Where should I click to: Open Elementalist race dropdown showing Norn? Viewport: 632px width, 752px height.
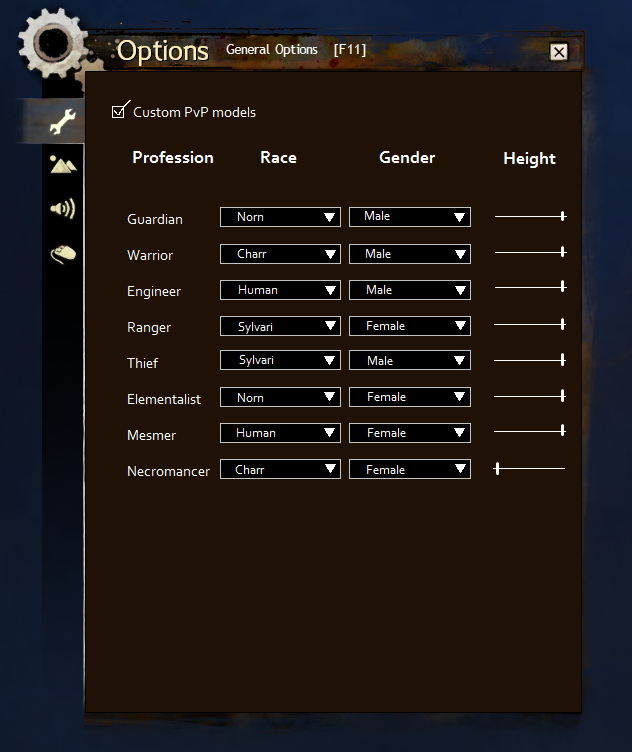[281, 397]
